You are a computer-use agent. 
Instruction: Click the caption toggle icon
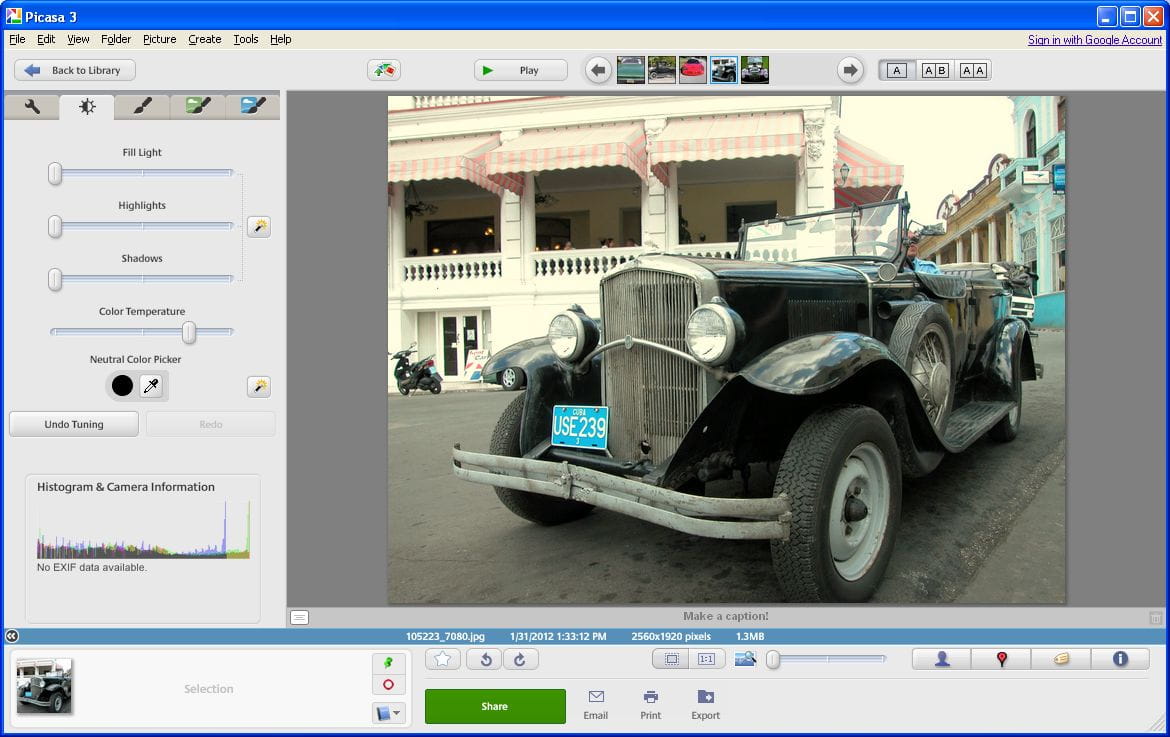299,617
